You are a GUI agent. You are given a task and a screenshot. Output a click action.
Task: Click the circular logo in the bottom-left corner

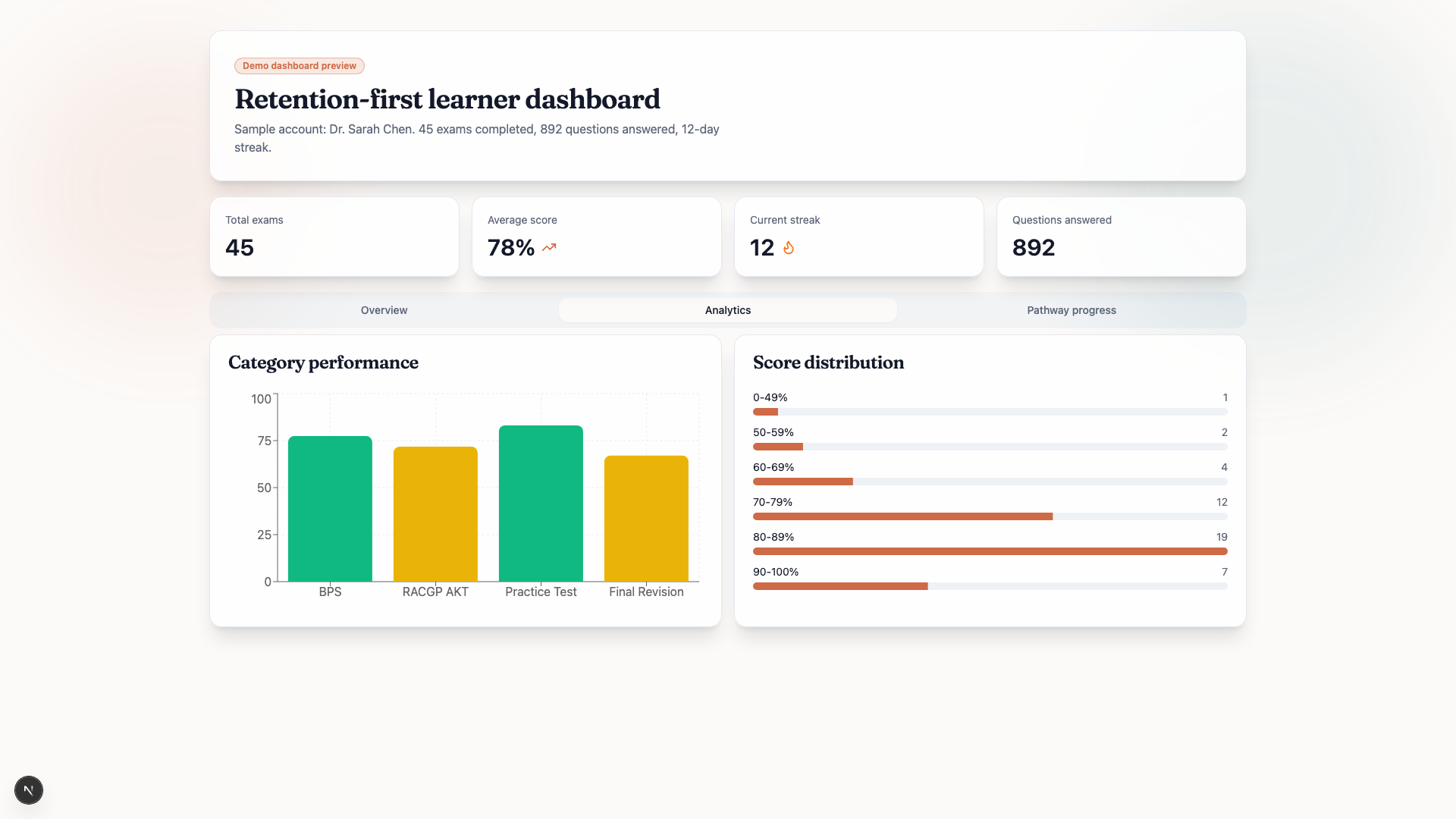click(x=29, y=790)
